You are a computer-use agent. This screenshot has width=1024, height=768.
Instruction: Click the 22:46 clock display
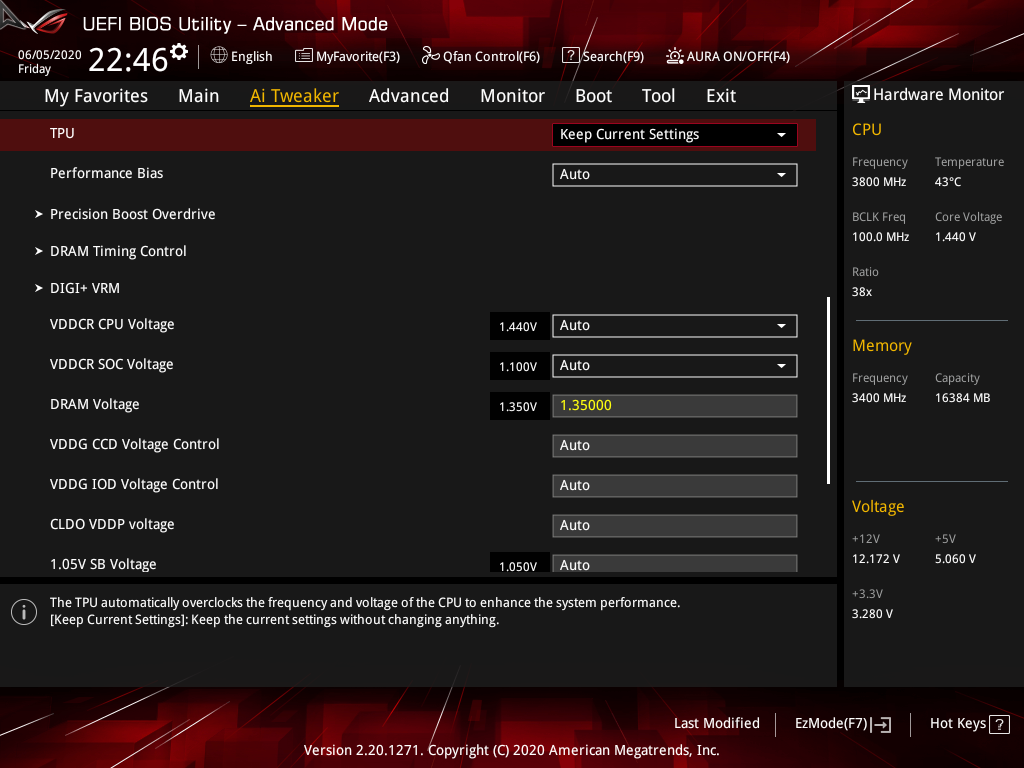click(128, 60)
